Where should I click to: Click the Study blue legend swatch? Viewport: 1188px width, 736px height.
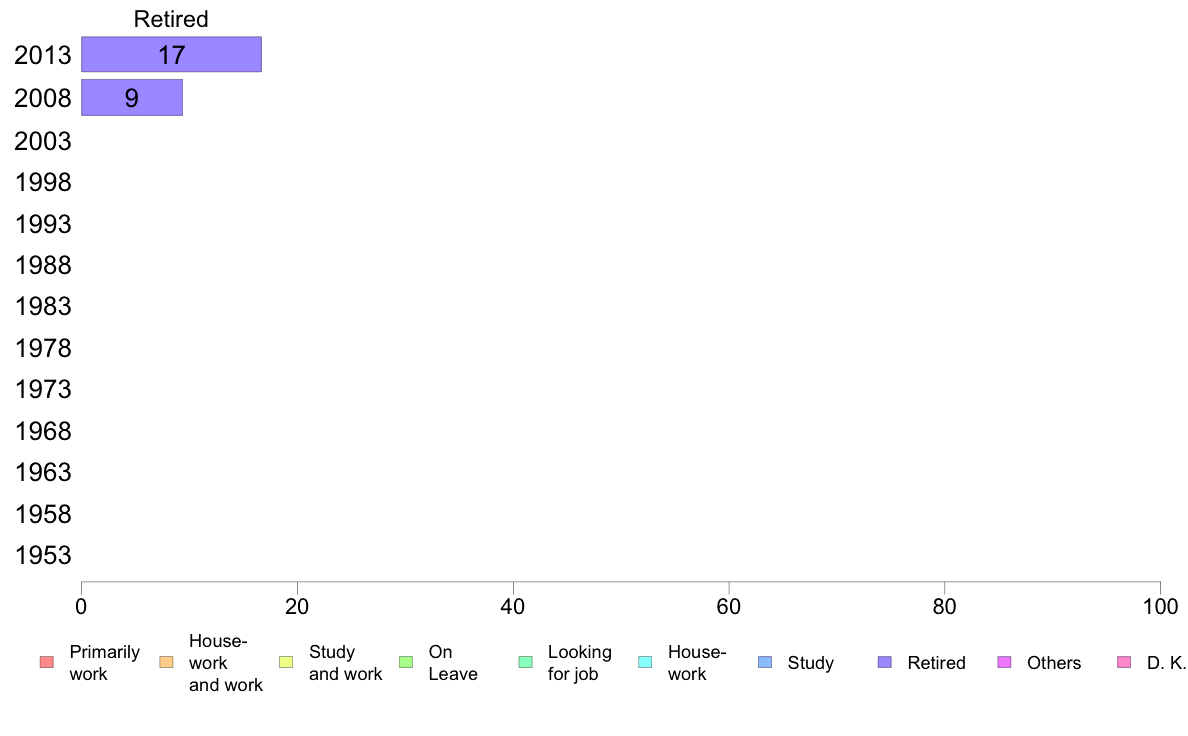[764, 662]
